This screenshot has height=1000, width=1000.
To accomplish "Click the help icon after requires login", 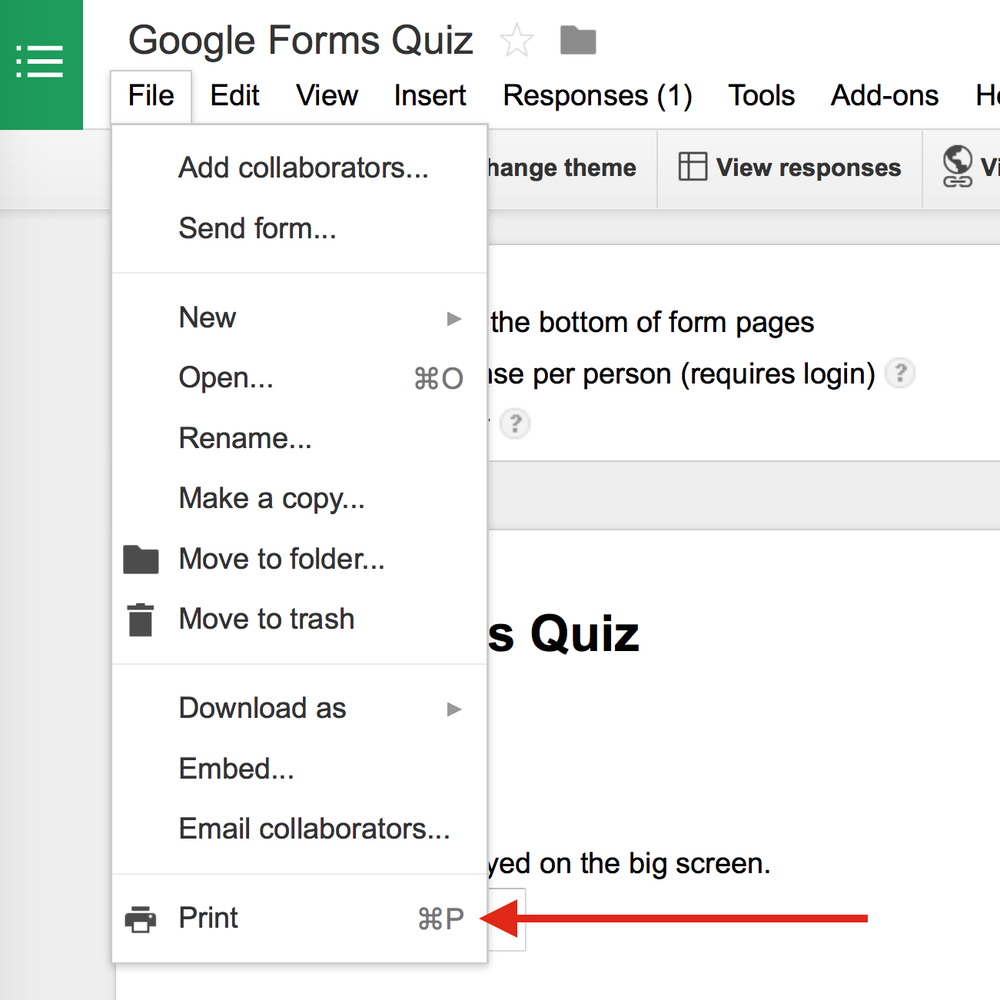I will pos(900,372).
